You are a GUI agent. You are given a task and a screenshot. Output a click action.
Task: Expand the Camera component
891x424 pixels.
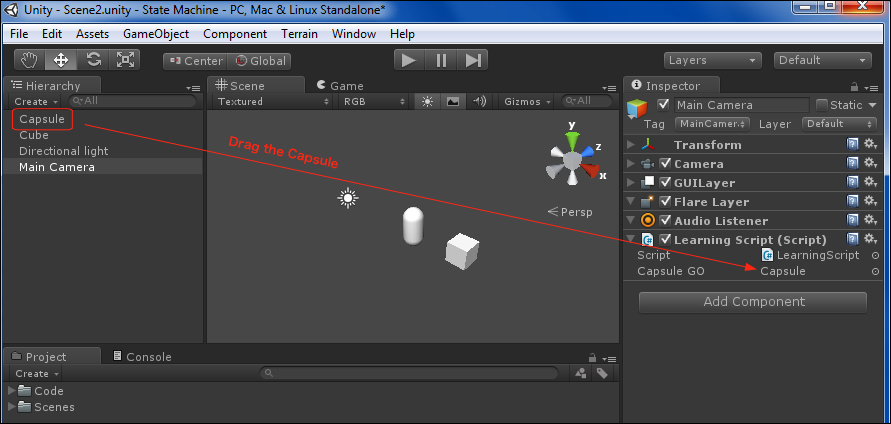pyautogui.click(x=631, y=164)
